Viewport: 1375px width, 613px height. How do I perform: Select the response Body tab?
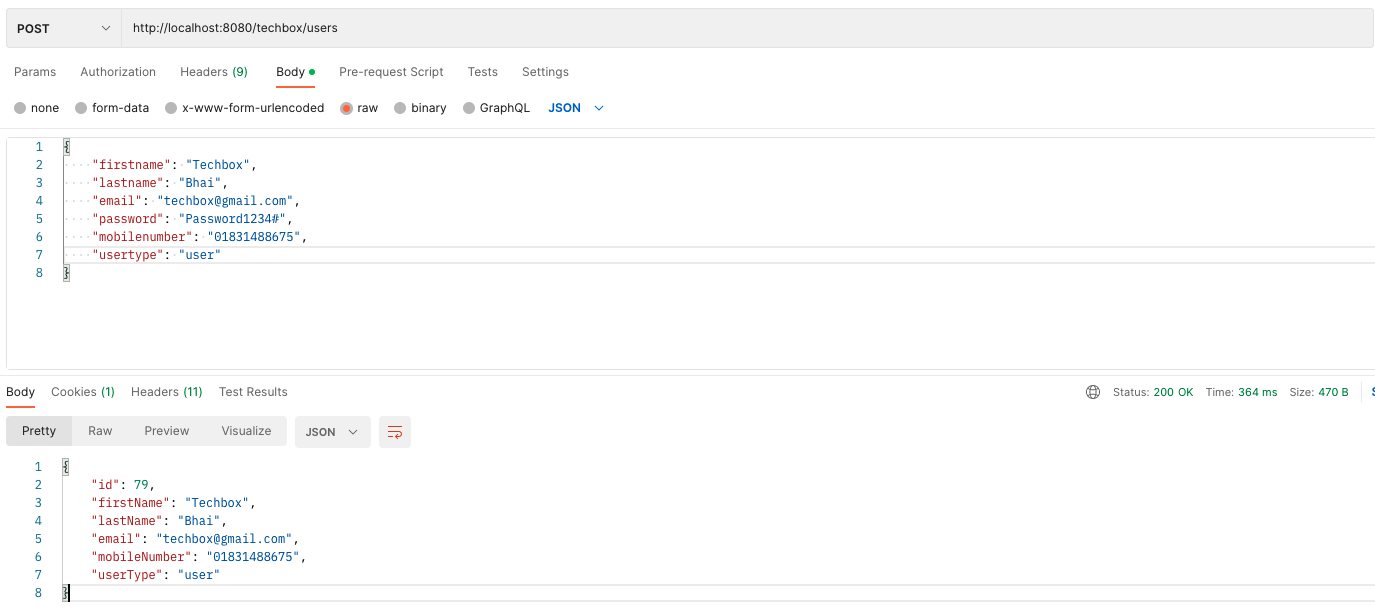tap(20, 392)
